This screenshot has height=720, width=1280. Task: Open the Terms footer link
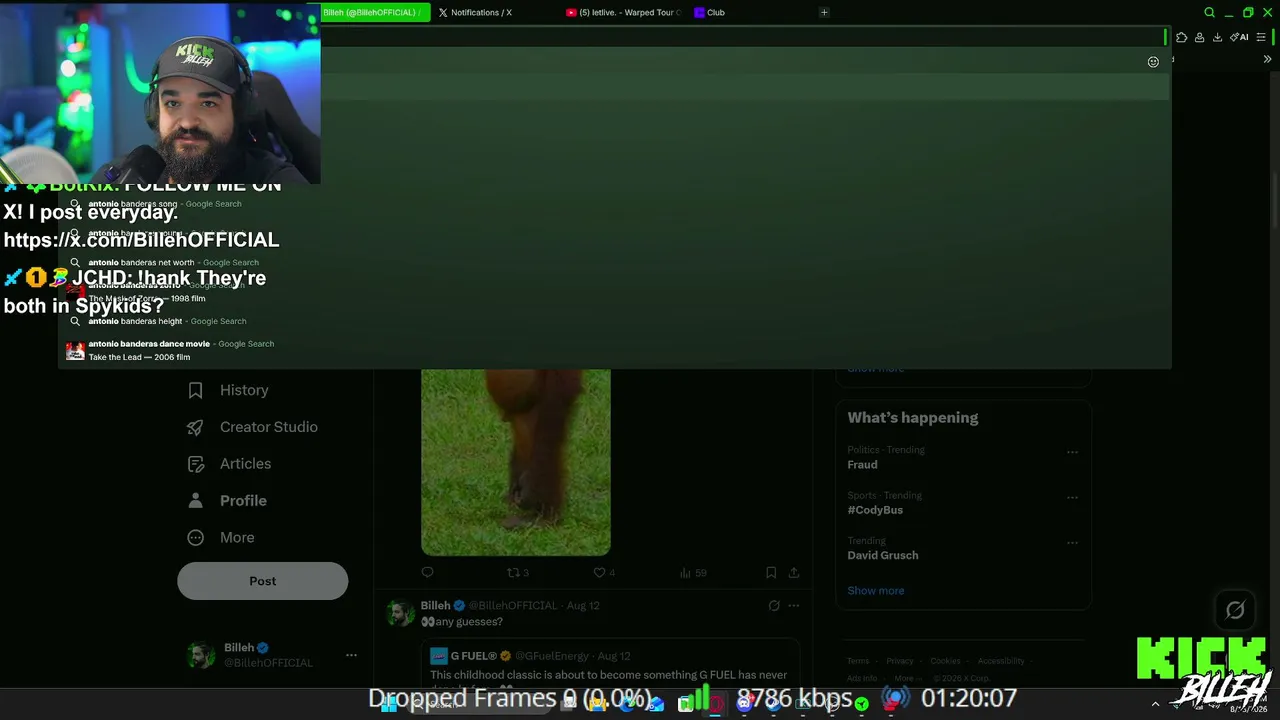click(x=858, y=661)
